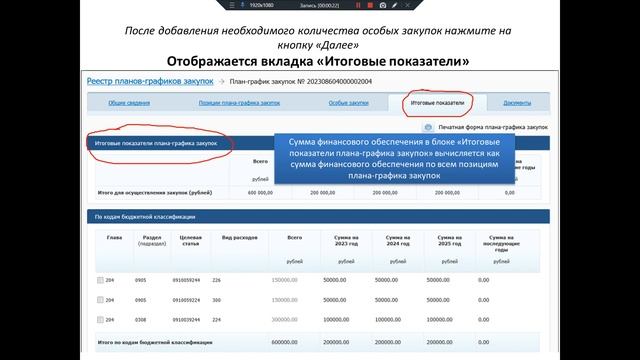Click 'Сумма на 2023 год' header in budget table

click(x=346, y=240)
